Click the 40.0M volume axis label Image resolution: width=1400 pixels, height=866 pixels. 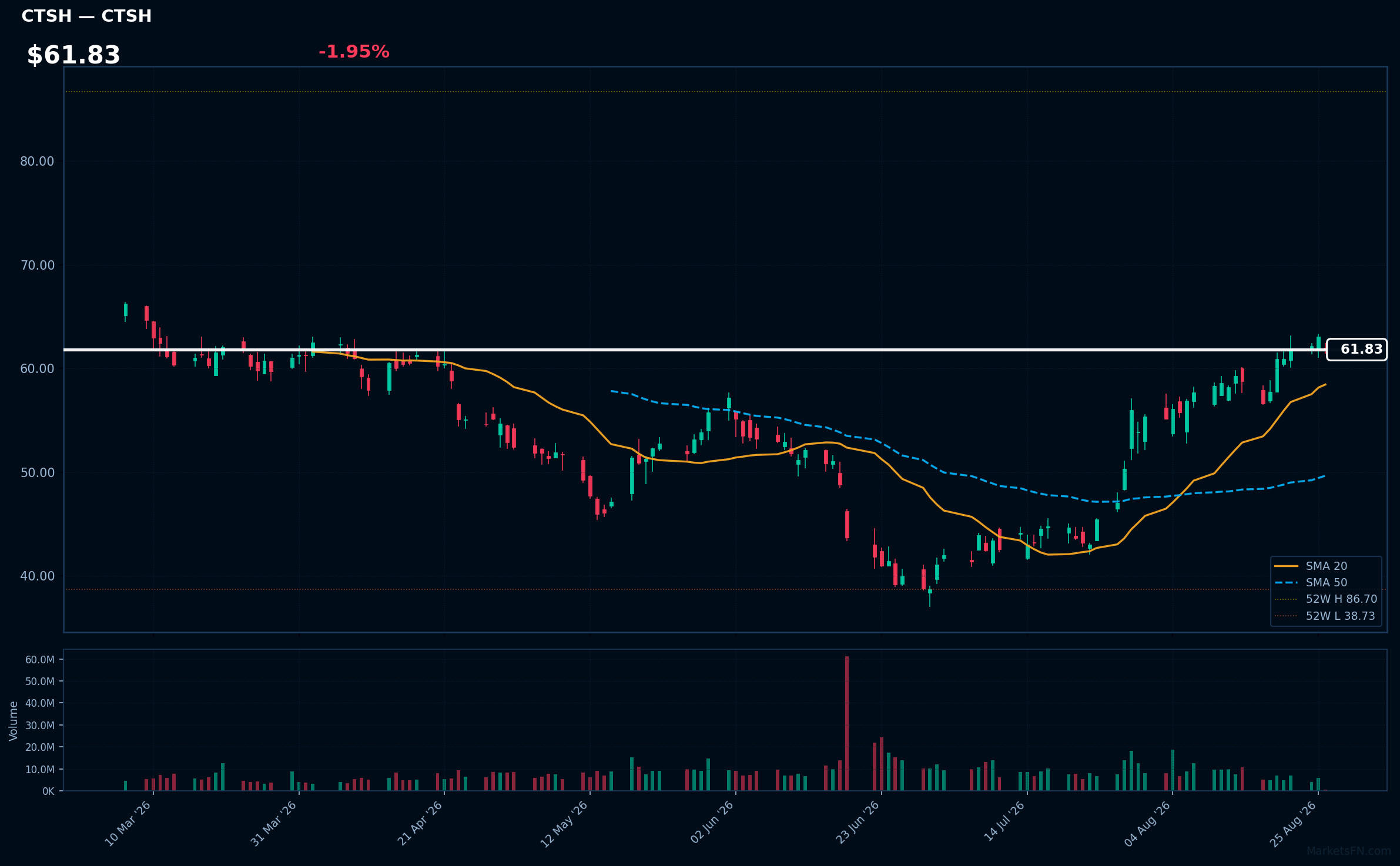click(x=40, y=703)
